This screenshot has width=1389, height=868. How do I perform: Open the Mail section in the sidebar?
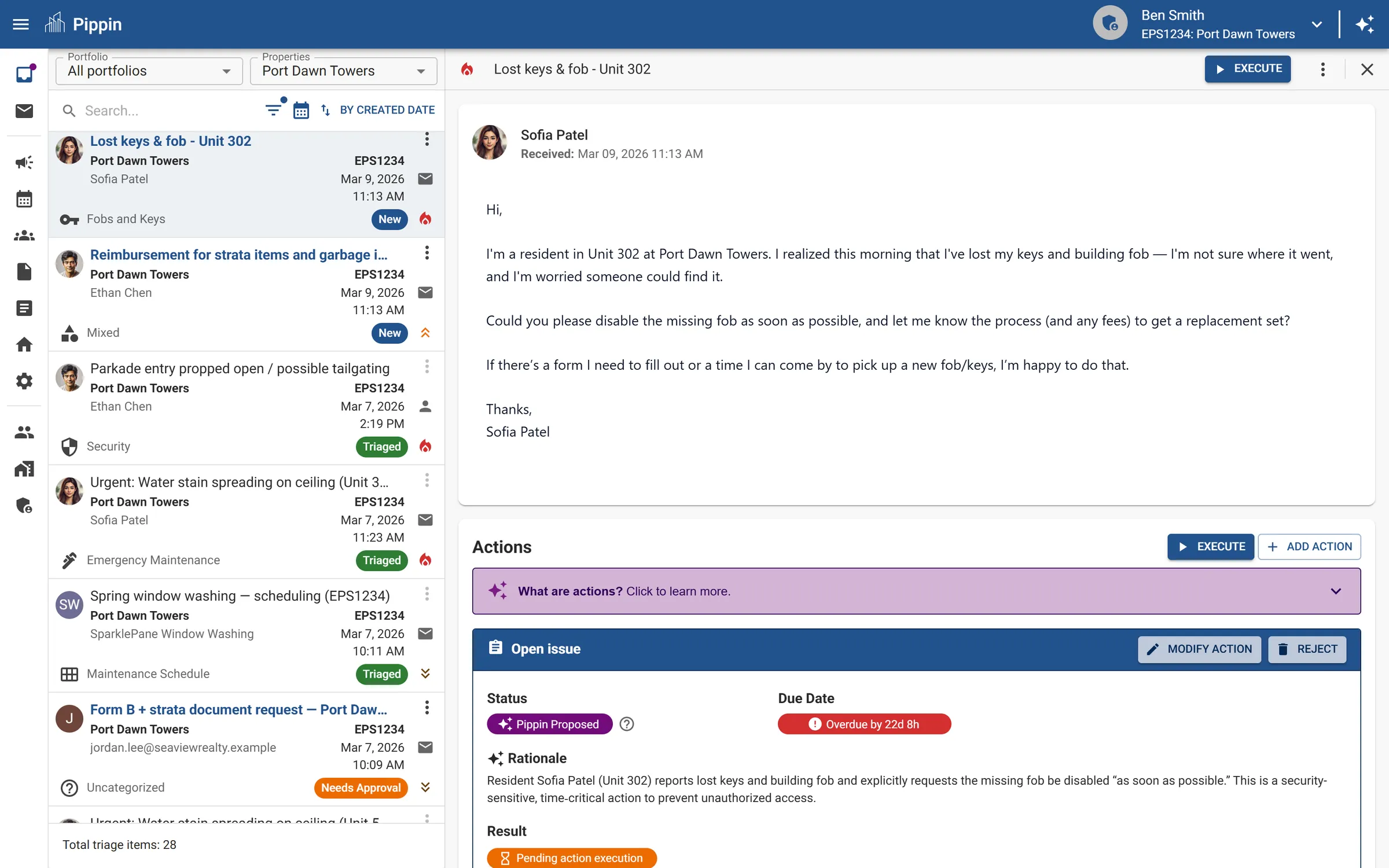pos(24,111)
